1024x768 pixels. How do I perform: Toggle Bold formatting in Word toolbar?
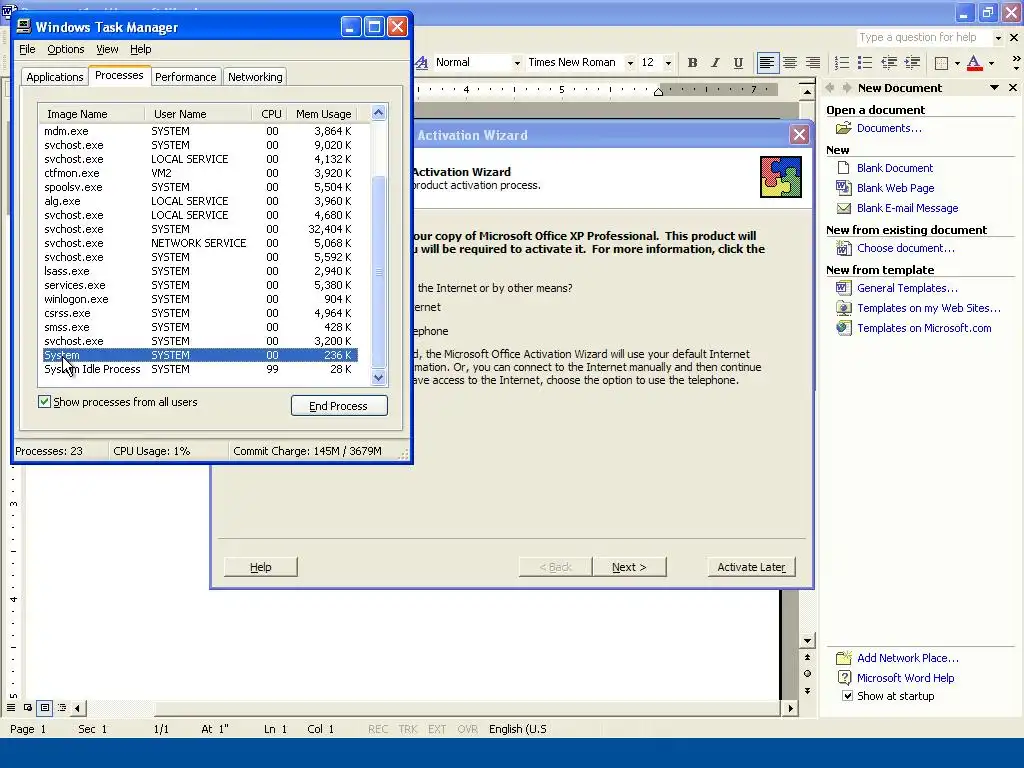click(692, 63)
